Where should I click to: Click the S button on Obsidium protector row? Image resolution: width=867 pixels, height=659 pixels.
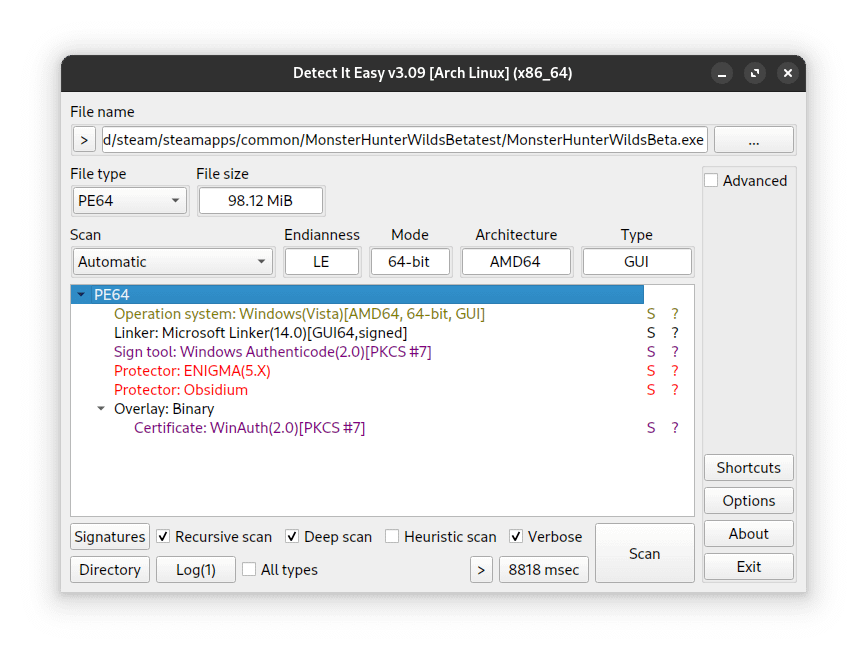pos(651,390)
